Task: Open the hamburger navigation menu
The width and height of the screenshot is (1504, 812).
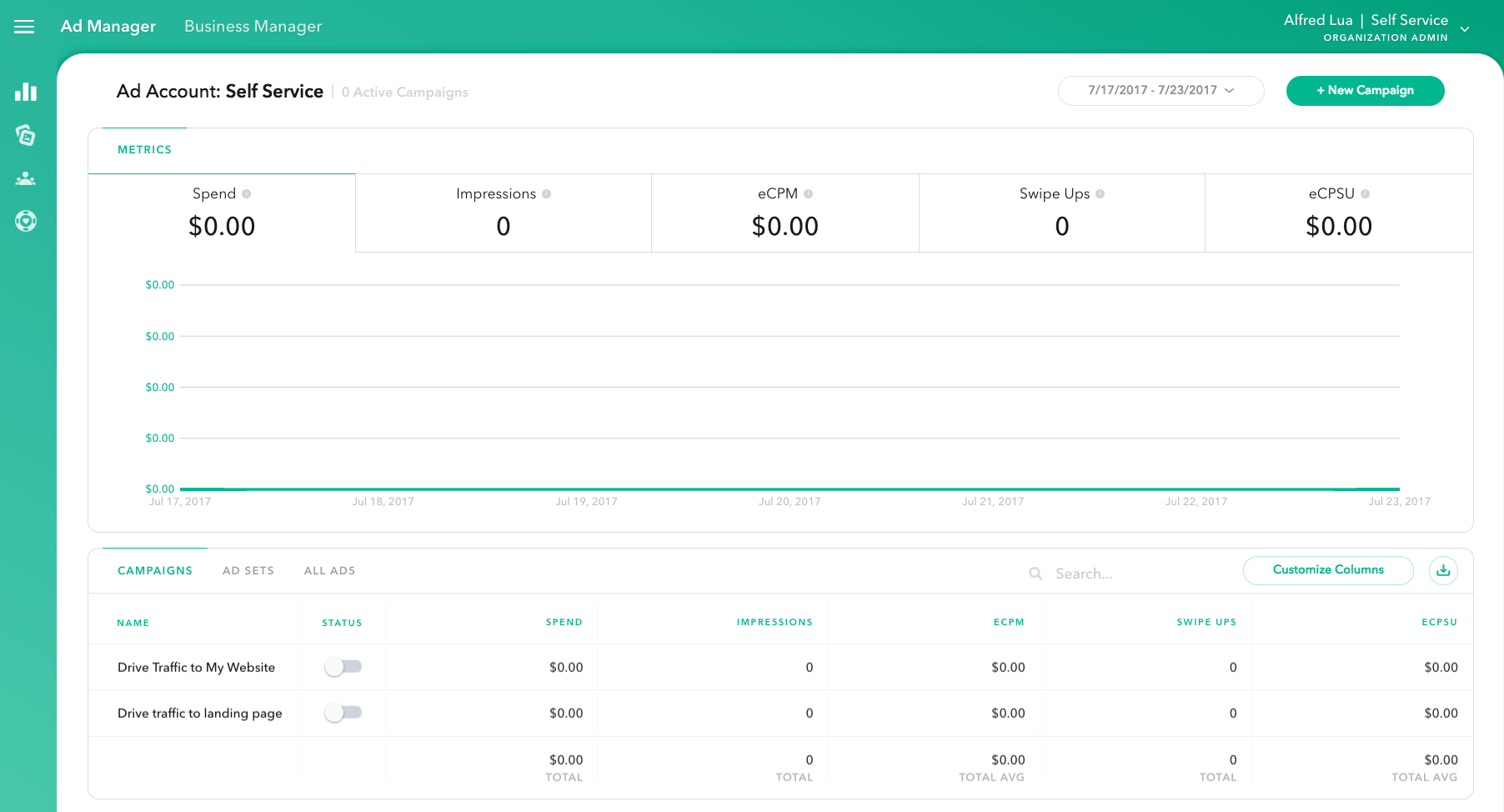Action: pyautogui.click(x=23, y=26)
